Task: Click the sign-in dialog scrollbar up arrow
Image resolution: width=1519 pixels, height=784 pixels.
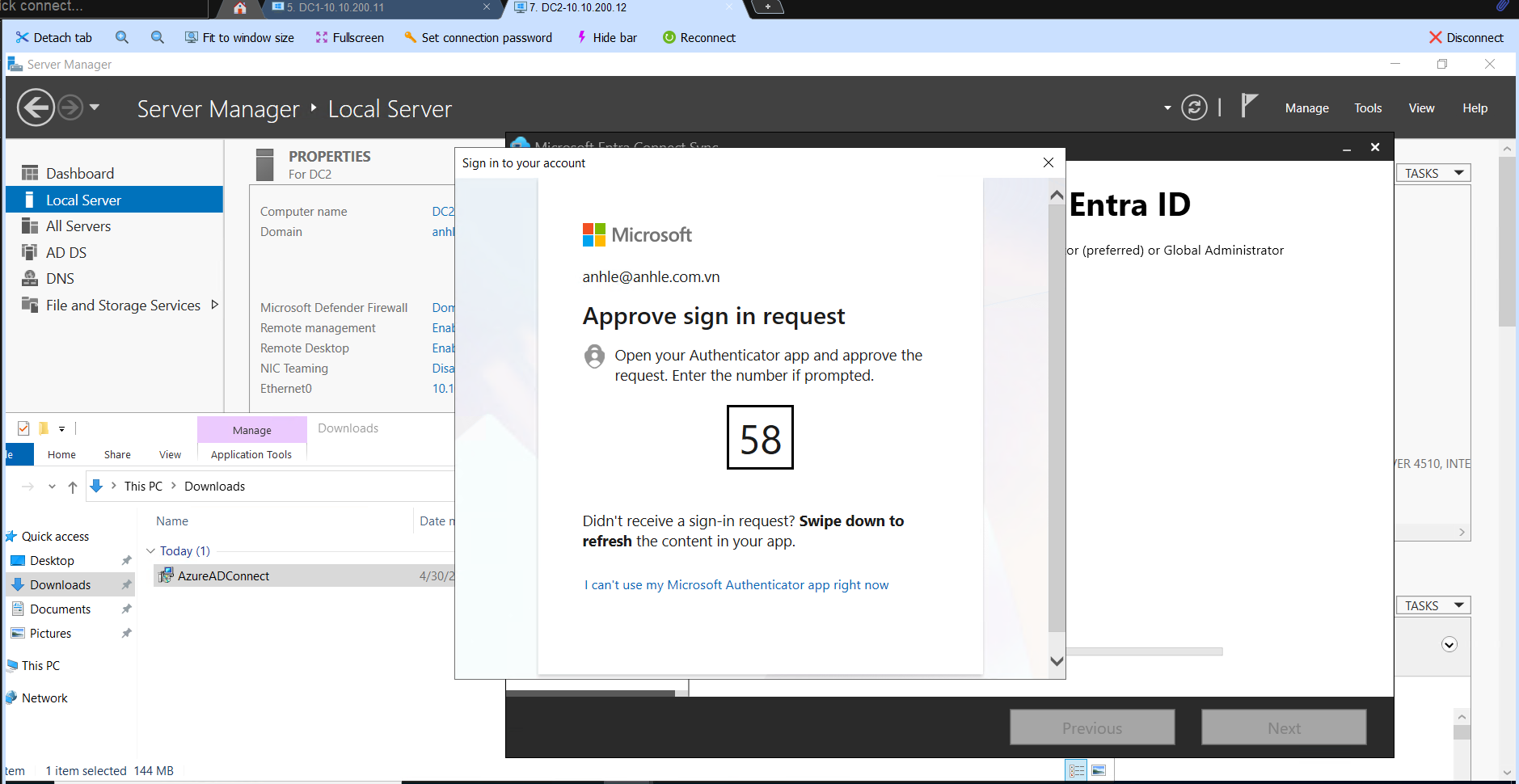Action: 1057,195
